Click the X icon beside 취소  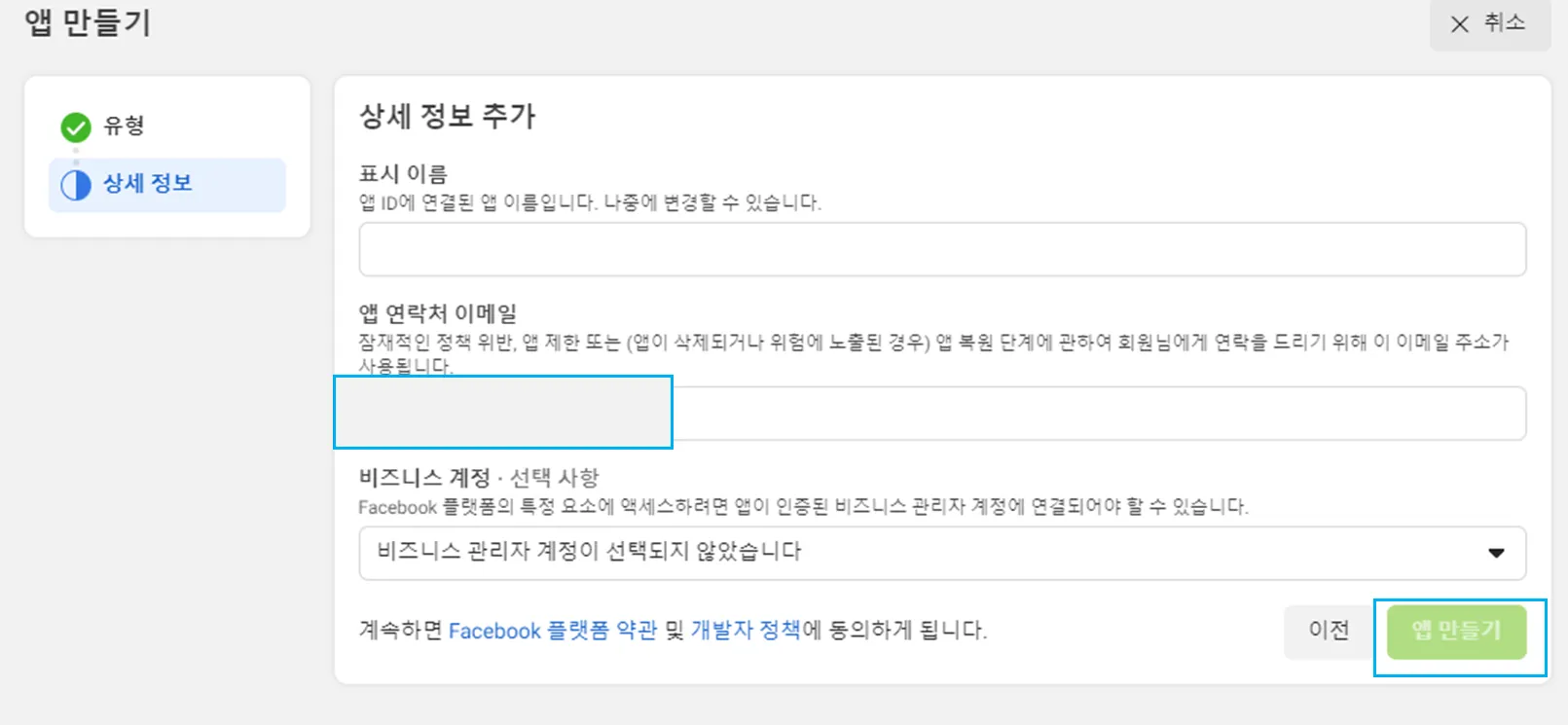[1459, 24]
